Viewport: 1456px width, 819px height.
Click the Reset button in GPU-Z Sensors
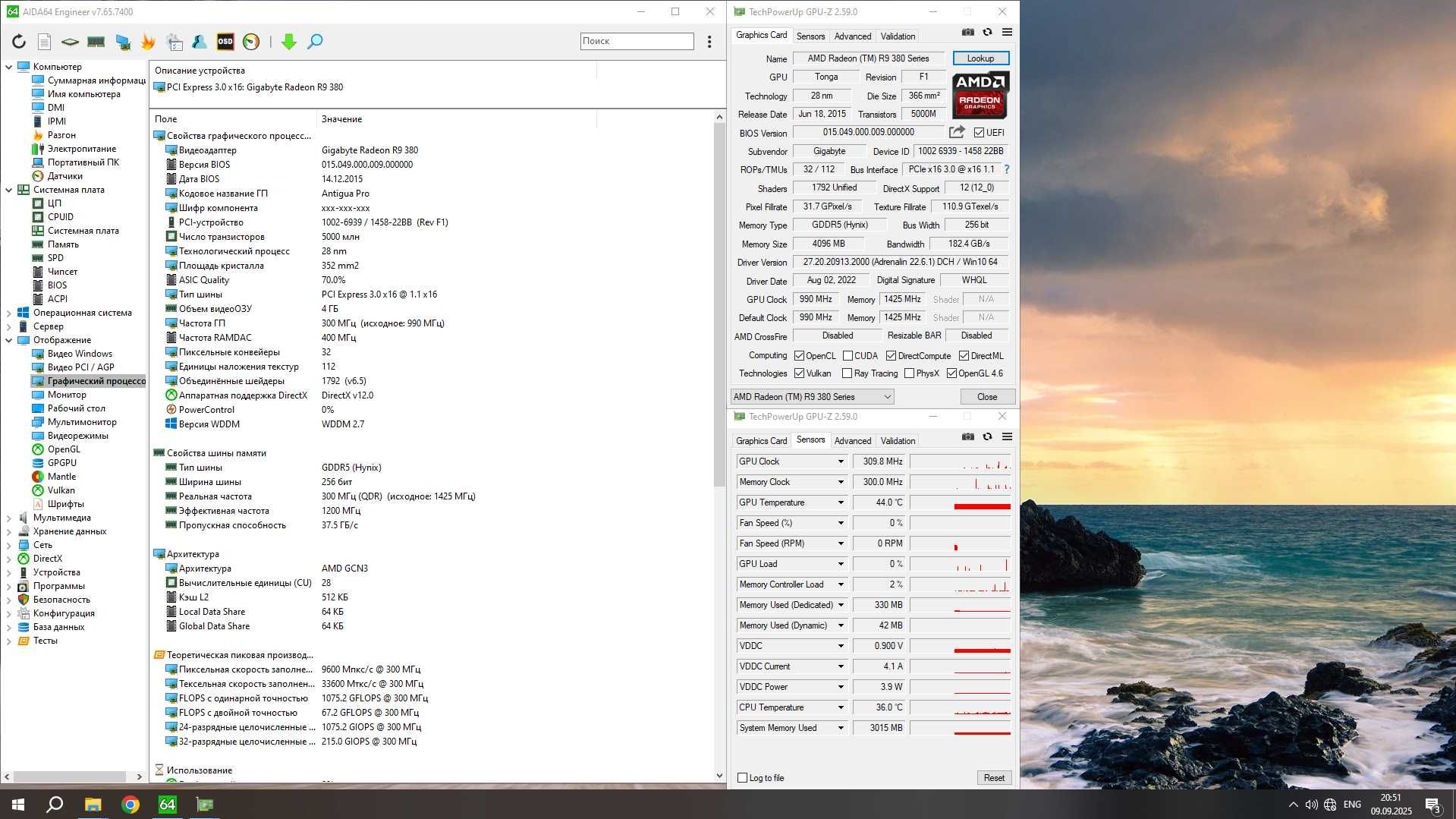pos(994,778)
